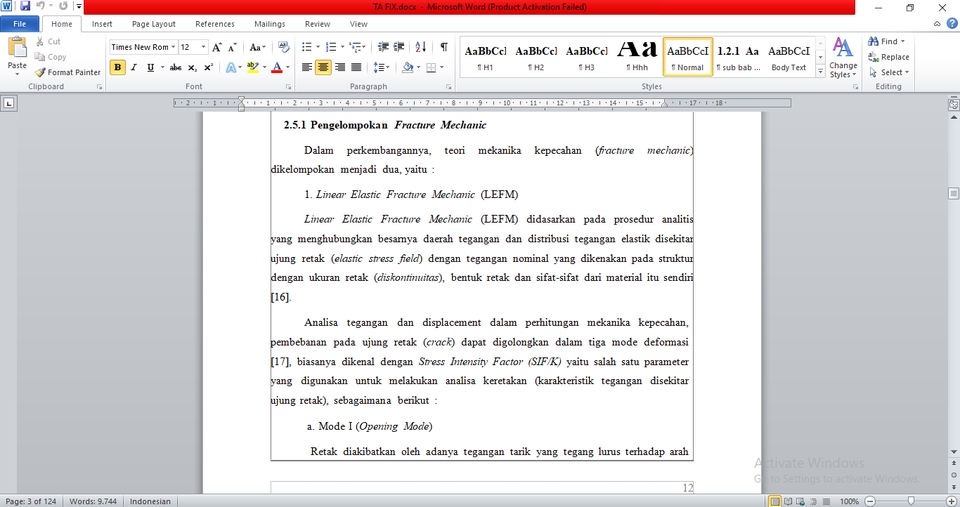This screenshot has height=507, width=960.
Task: Click the Undo icon
Action: [x=41, y=6]
